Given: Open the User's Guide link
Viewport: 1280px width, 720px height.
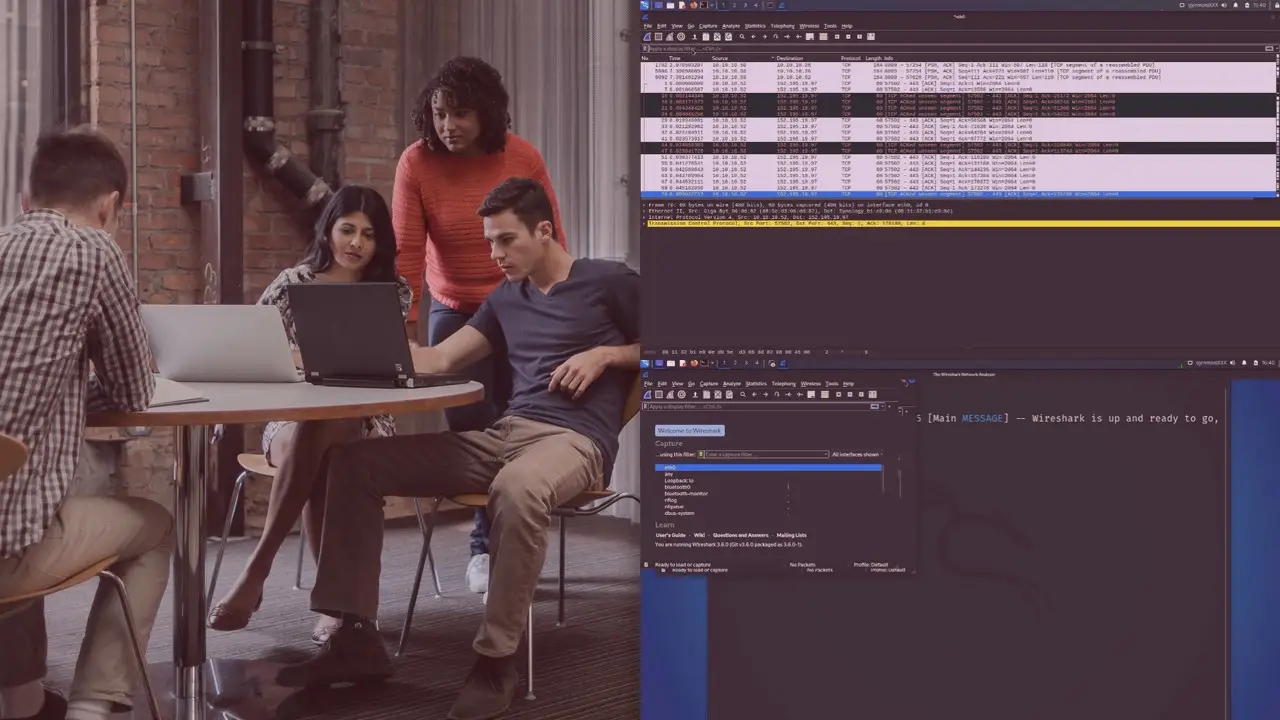Looking at the screenshot, I should pos(670,535).
